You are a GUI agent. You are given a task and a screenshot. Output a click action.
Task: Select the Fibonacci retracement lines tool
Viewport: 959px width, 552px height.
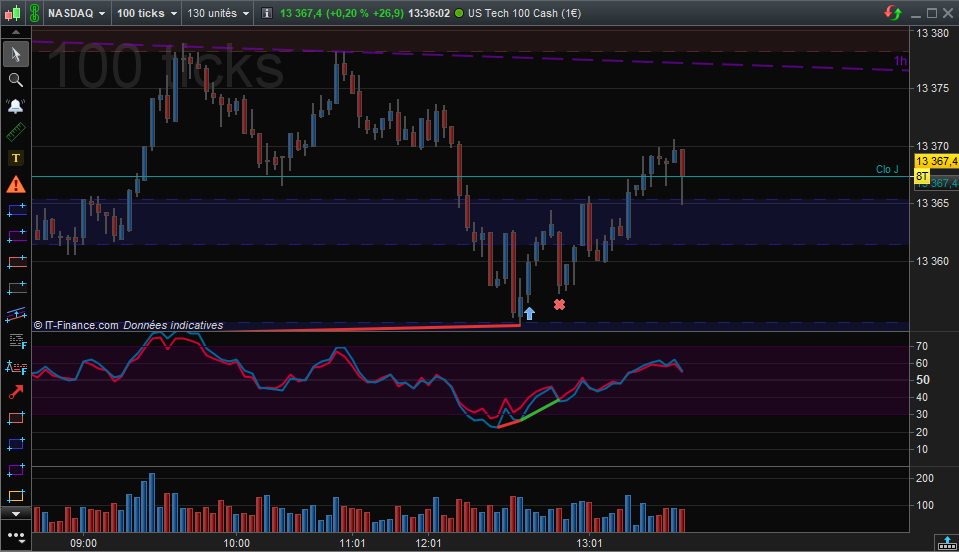pos(17,340)
